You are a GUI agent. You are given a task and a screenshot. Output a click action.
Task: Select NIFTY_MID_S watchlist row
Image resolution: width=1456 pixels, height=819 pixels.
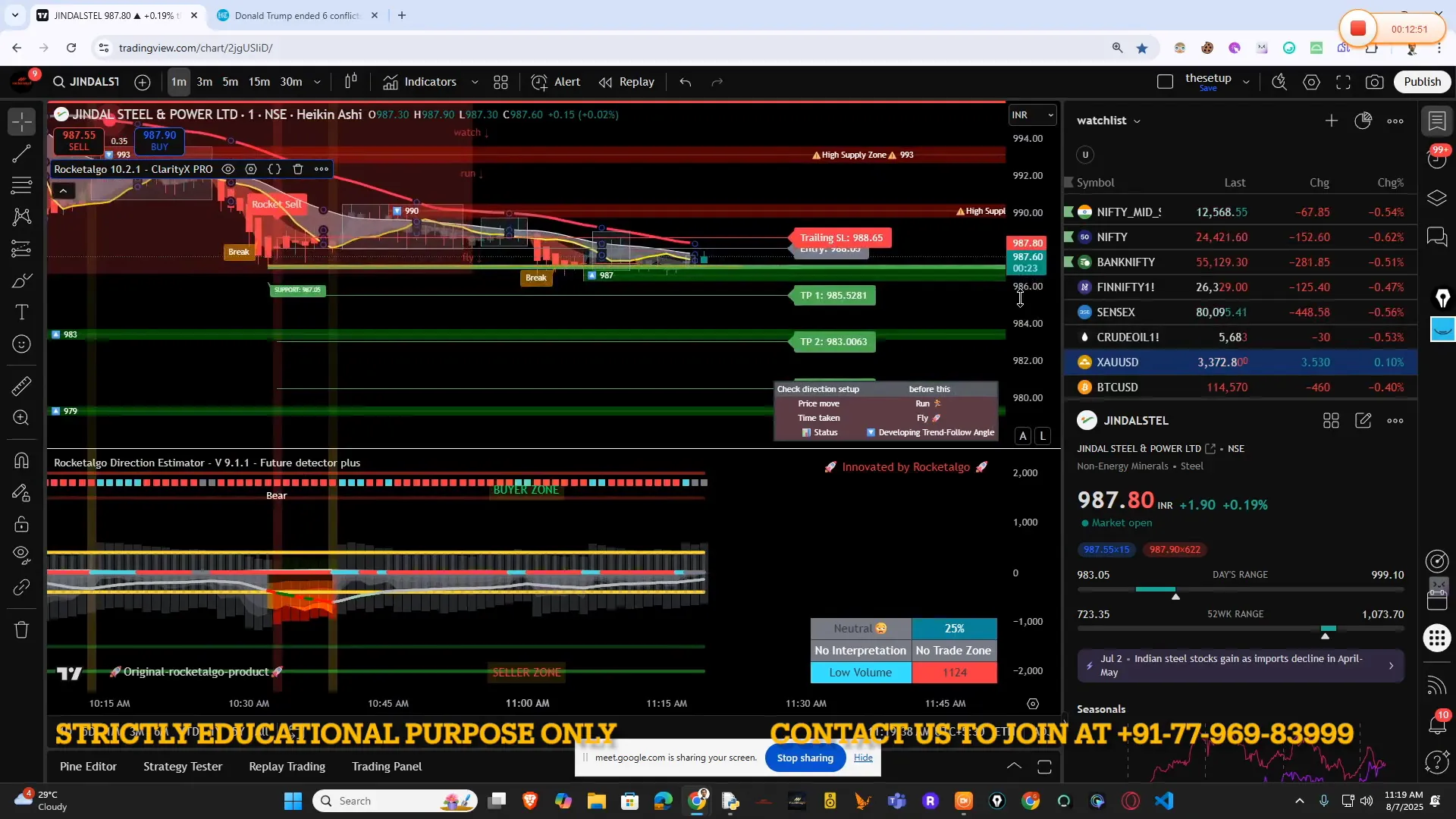(x=1241, y=212)
